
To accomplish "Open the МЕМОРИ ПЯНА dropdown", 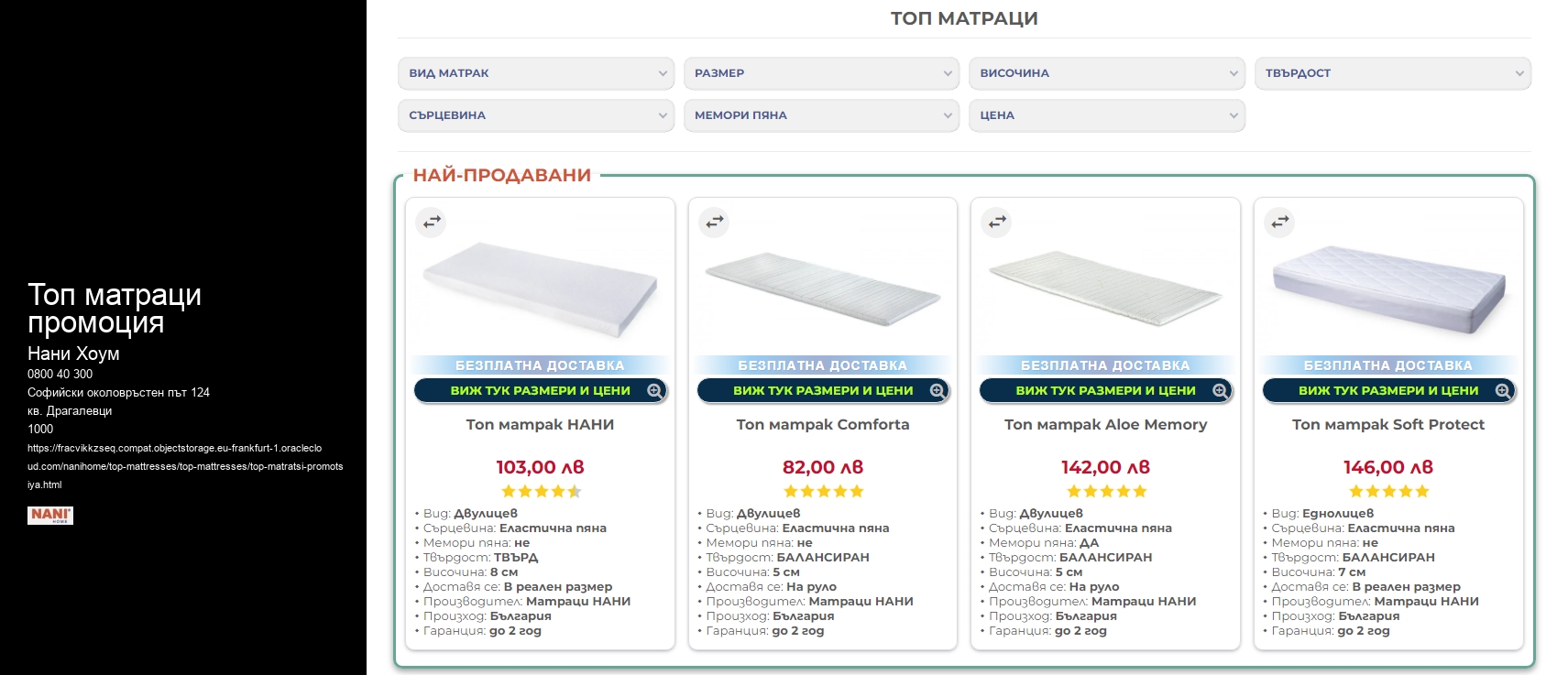I will click(822, 115).
